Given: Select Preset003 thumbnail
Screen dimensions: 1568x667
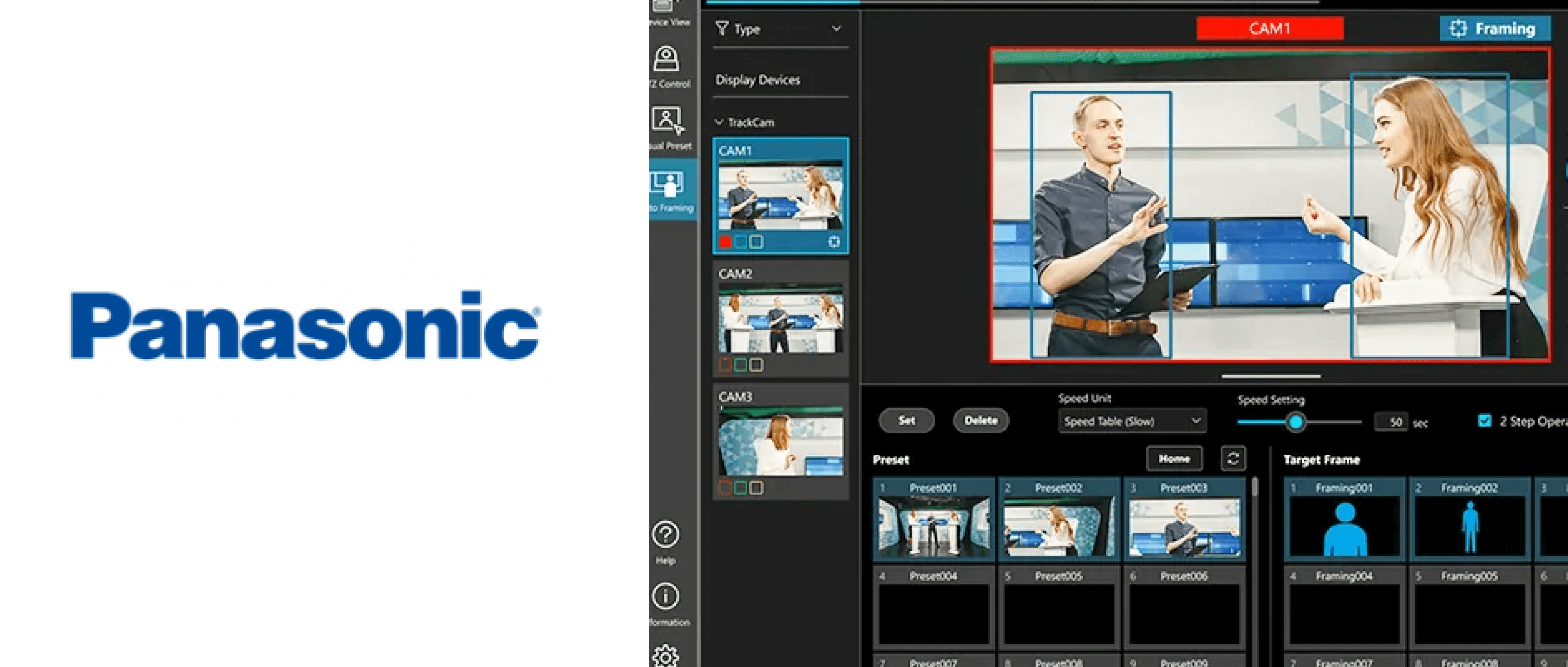Looking at the screenshot, I should [1184, 527].
